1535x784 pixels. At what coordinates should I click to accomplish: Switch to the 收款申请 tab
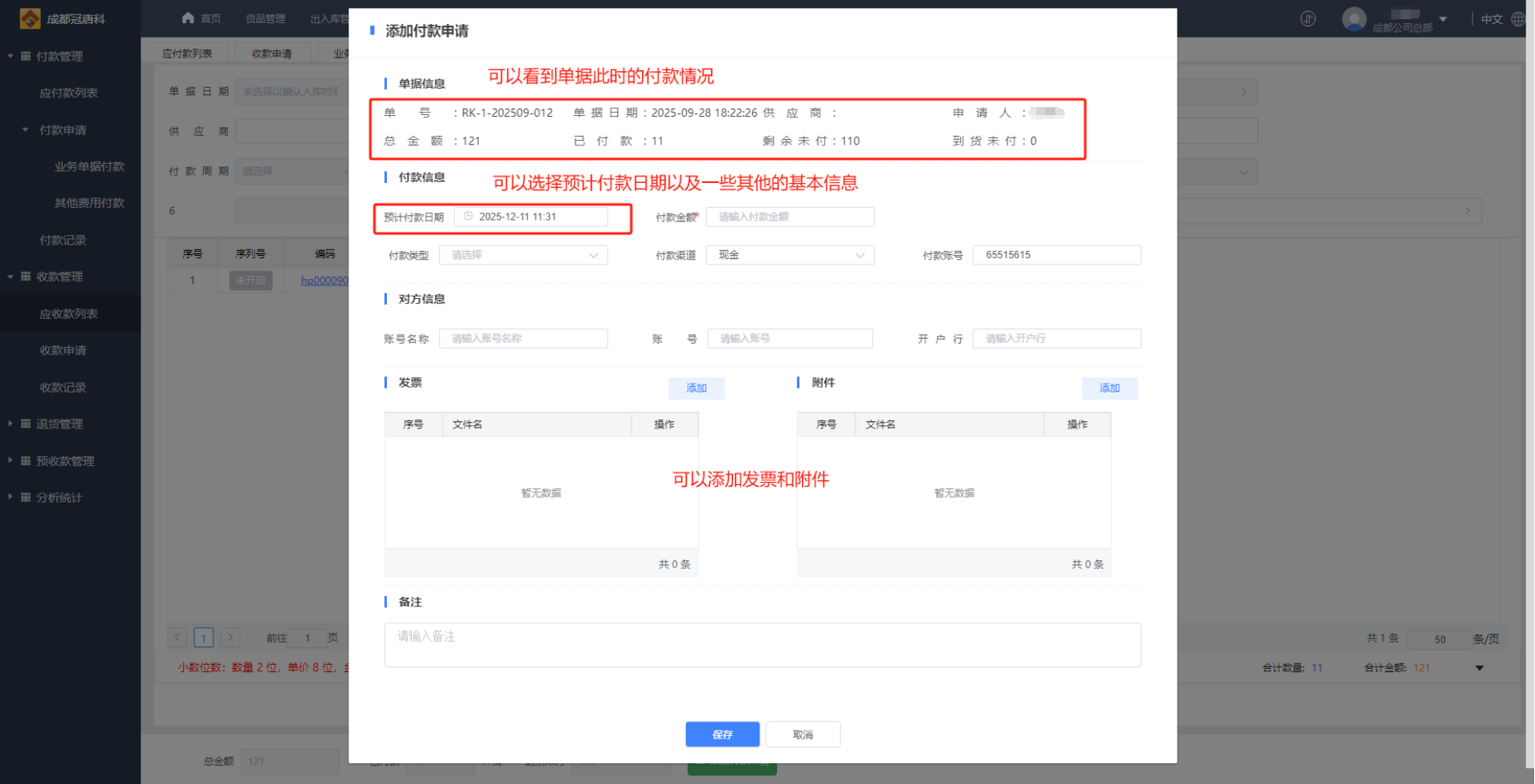[272, 54]
